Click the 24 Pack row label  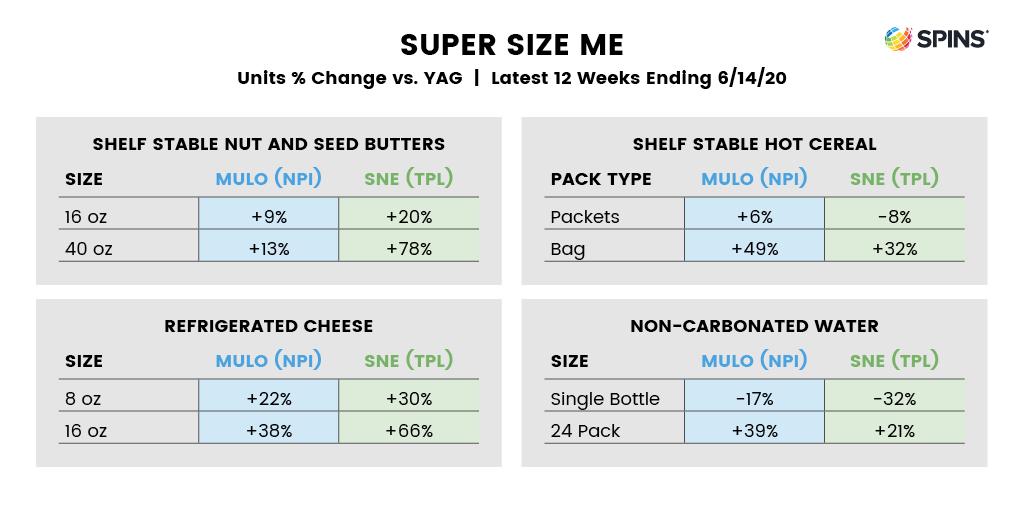point(585,431)
